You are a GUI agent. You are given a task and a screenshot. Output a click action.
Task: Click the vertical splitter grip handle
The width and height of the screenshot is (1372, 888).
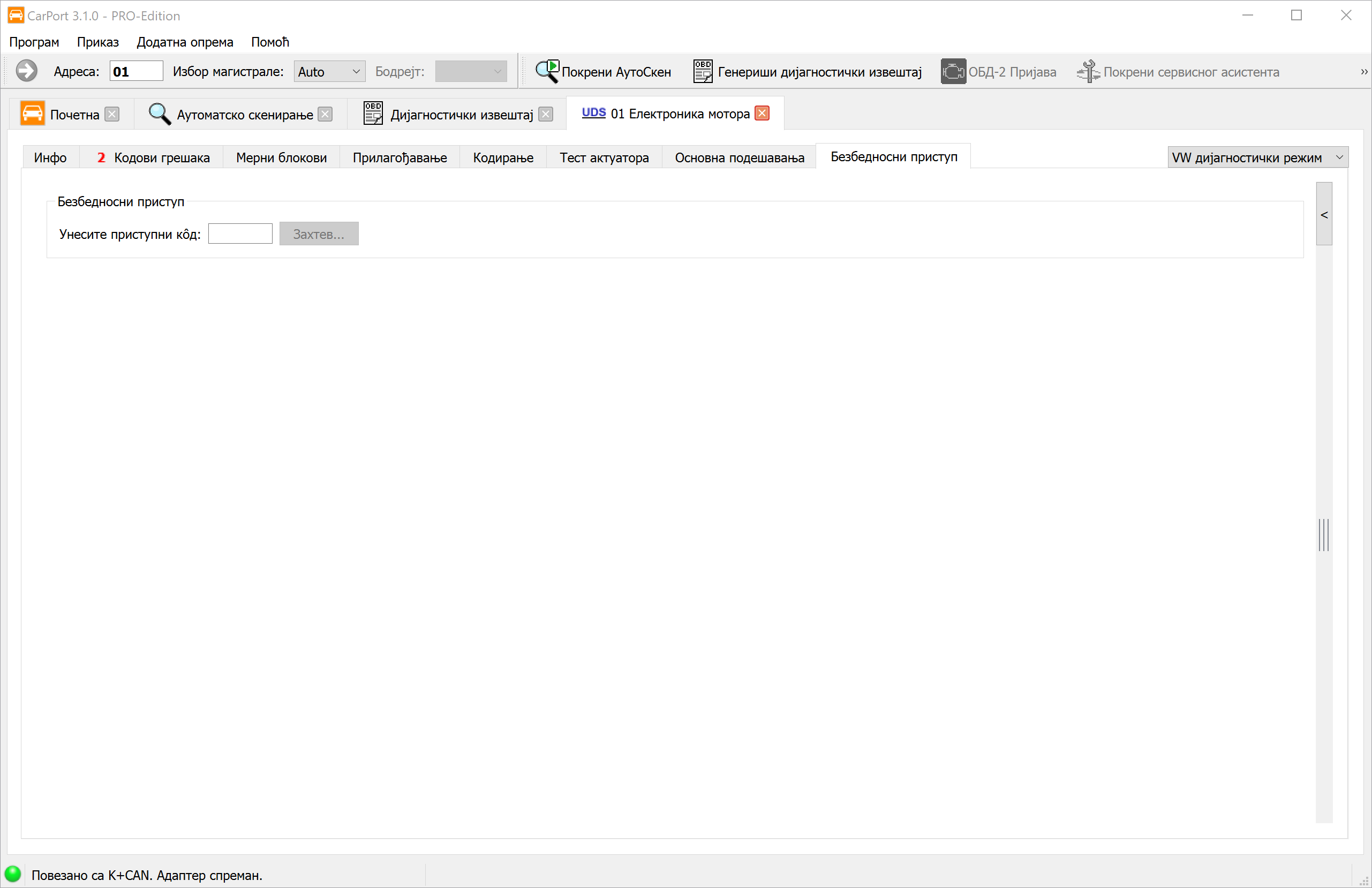[1324, 535]
